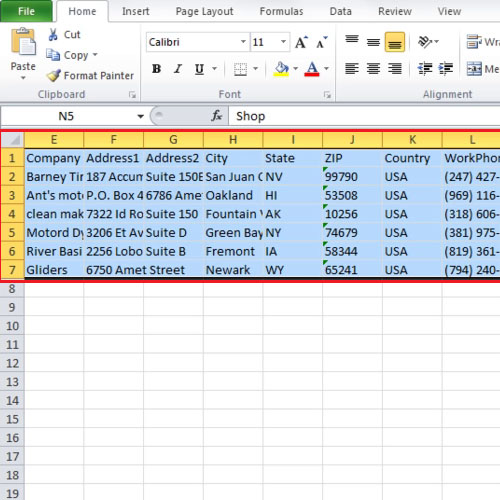This screenshot has width=500, height=500.
Task: Click the Merge & Center icon
Action: [x=474, y=69]
